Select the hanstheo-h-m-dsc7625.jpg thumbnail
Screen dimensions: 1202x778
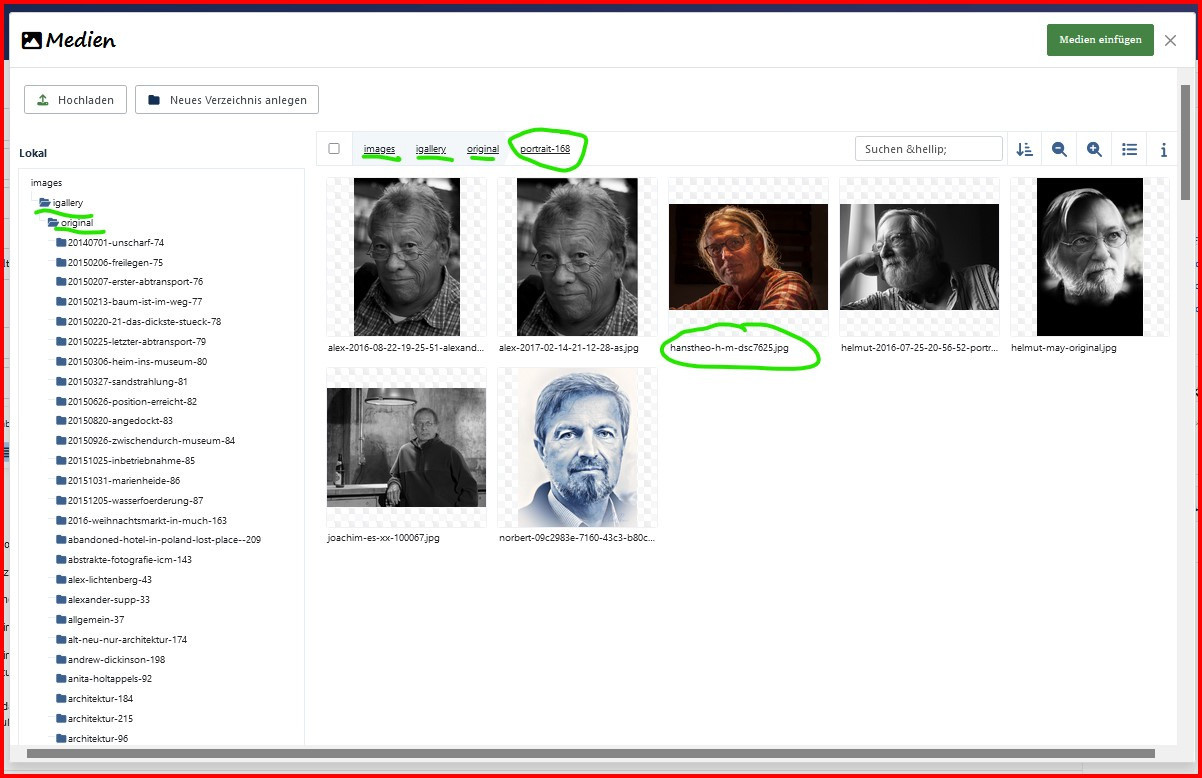[748, 257]
